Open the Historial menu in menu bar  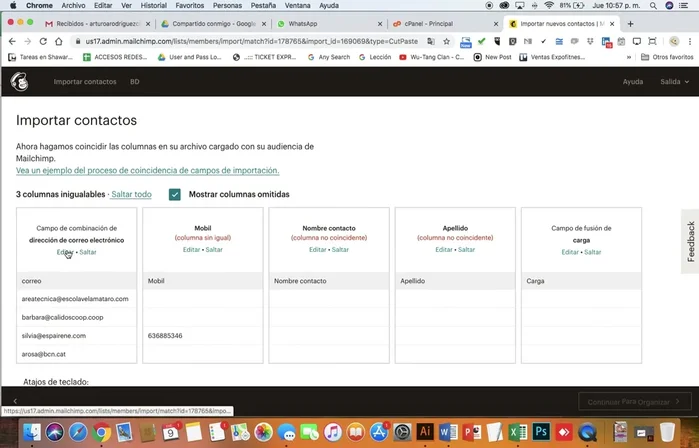click(x=153, y=5)
